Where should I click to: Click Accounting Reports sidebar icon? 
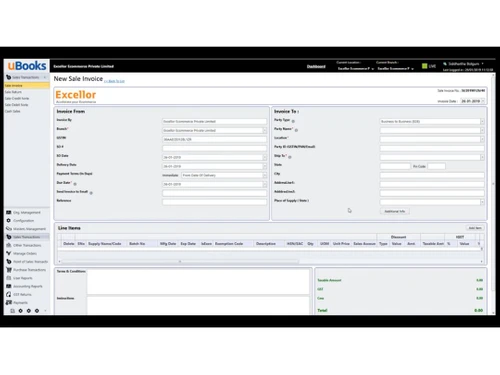(x=9, y=286)
